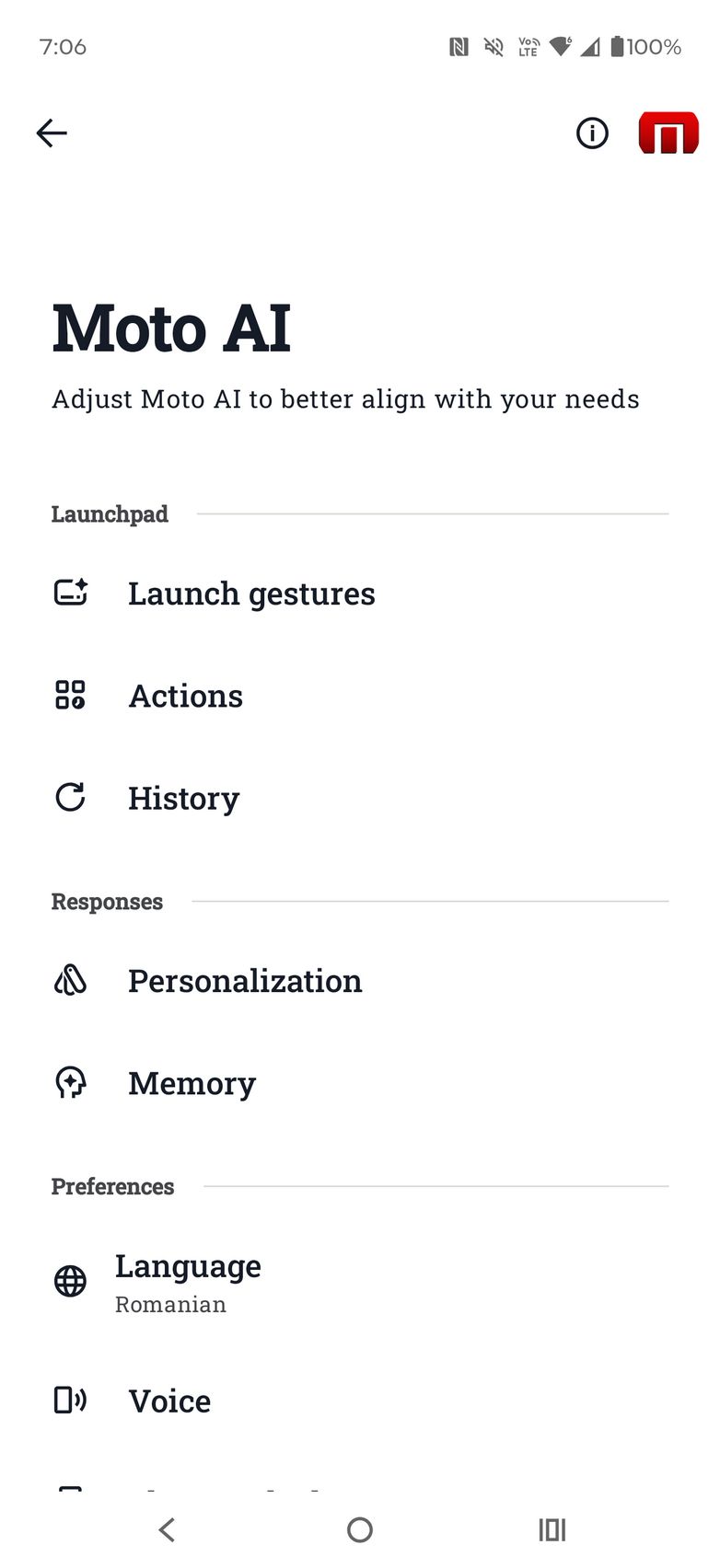Change Language from Romanian
The image size is (720, 1568).
click(188, 1282)
